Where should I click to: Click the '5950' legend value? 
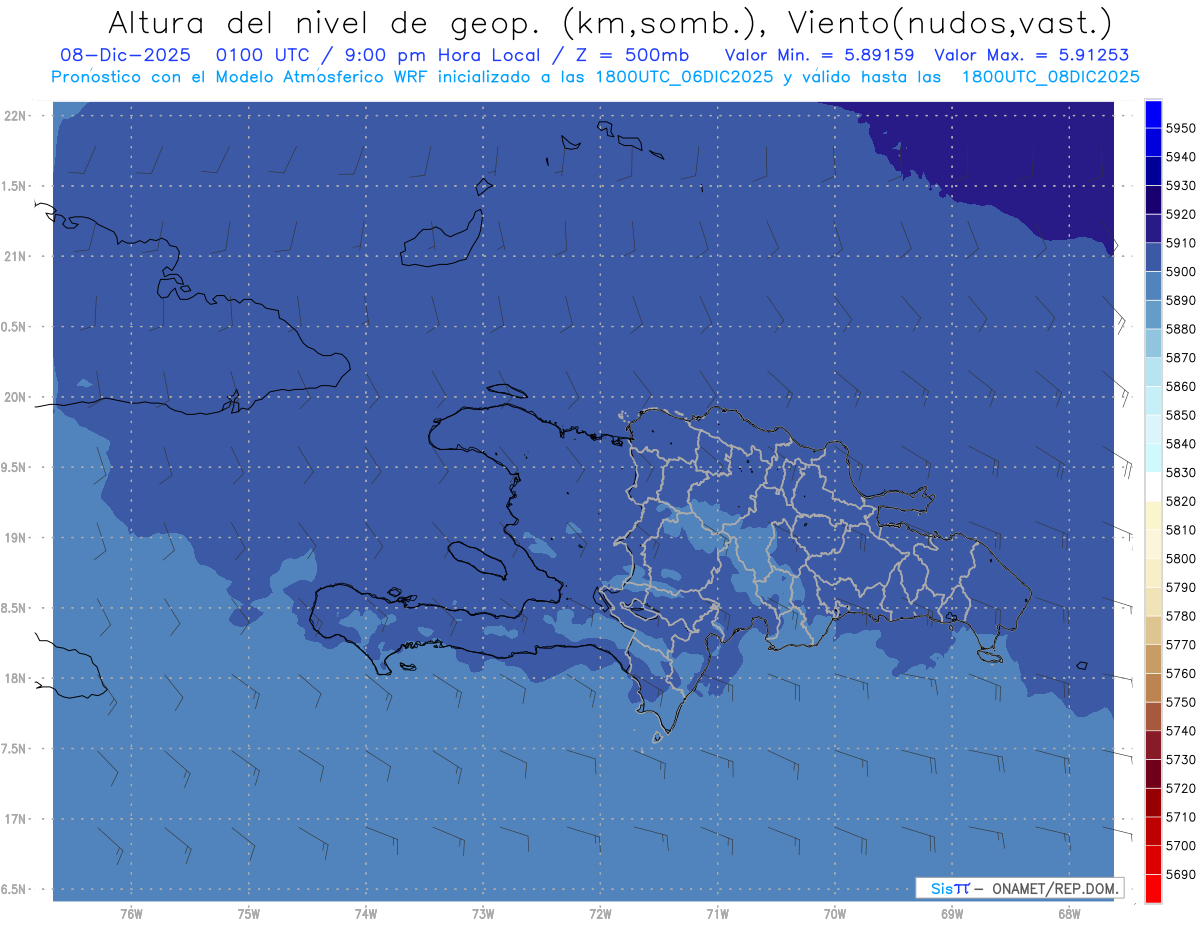tap(1181, 128)
